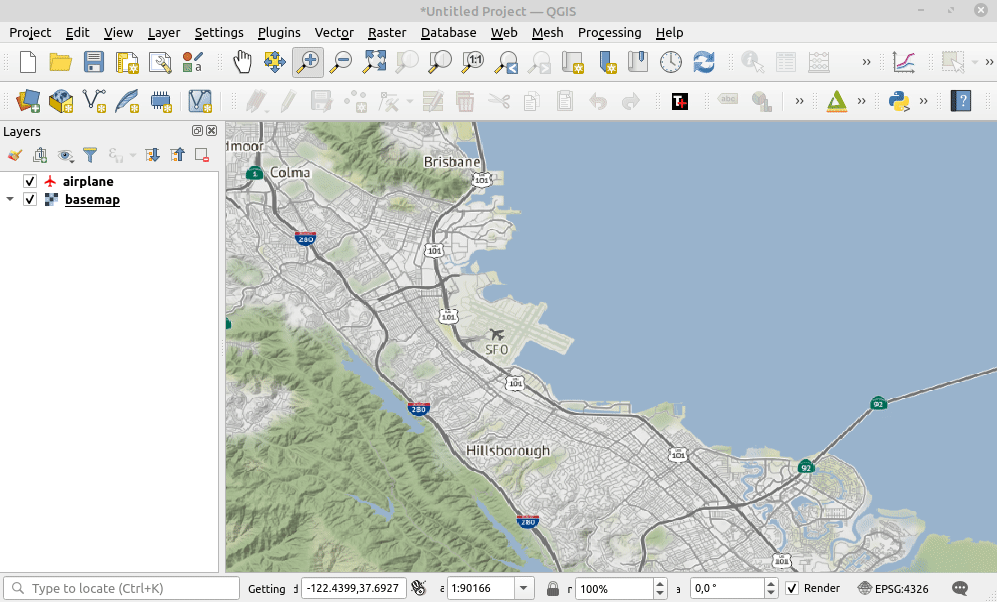Open the Settings menu
997x602 pixels.
[x=219, y=32]
